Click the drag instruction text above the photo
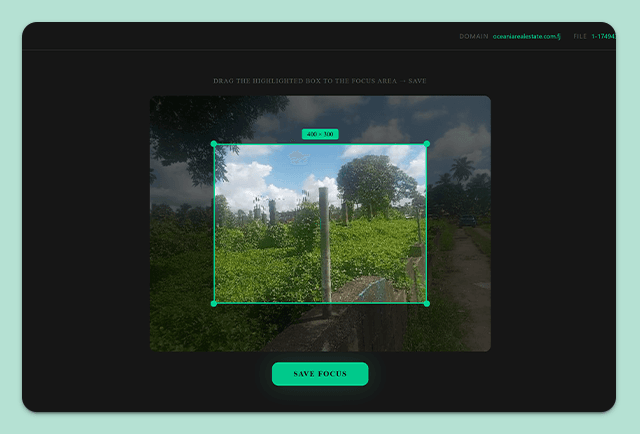Viewport: 640px width, 434px height. pos(320,81)
